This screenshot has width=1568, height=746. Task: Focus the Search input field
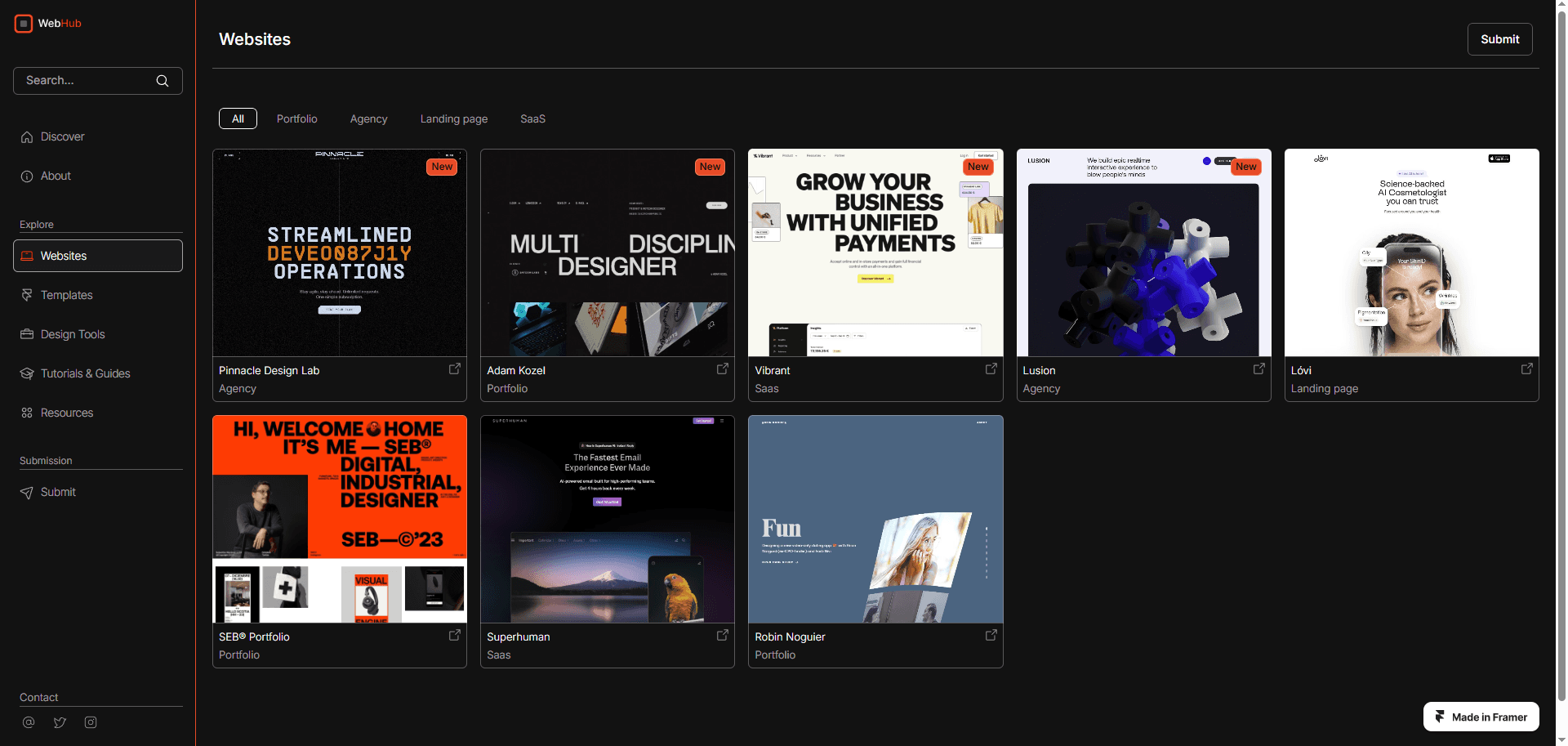(98, 81)
